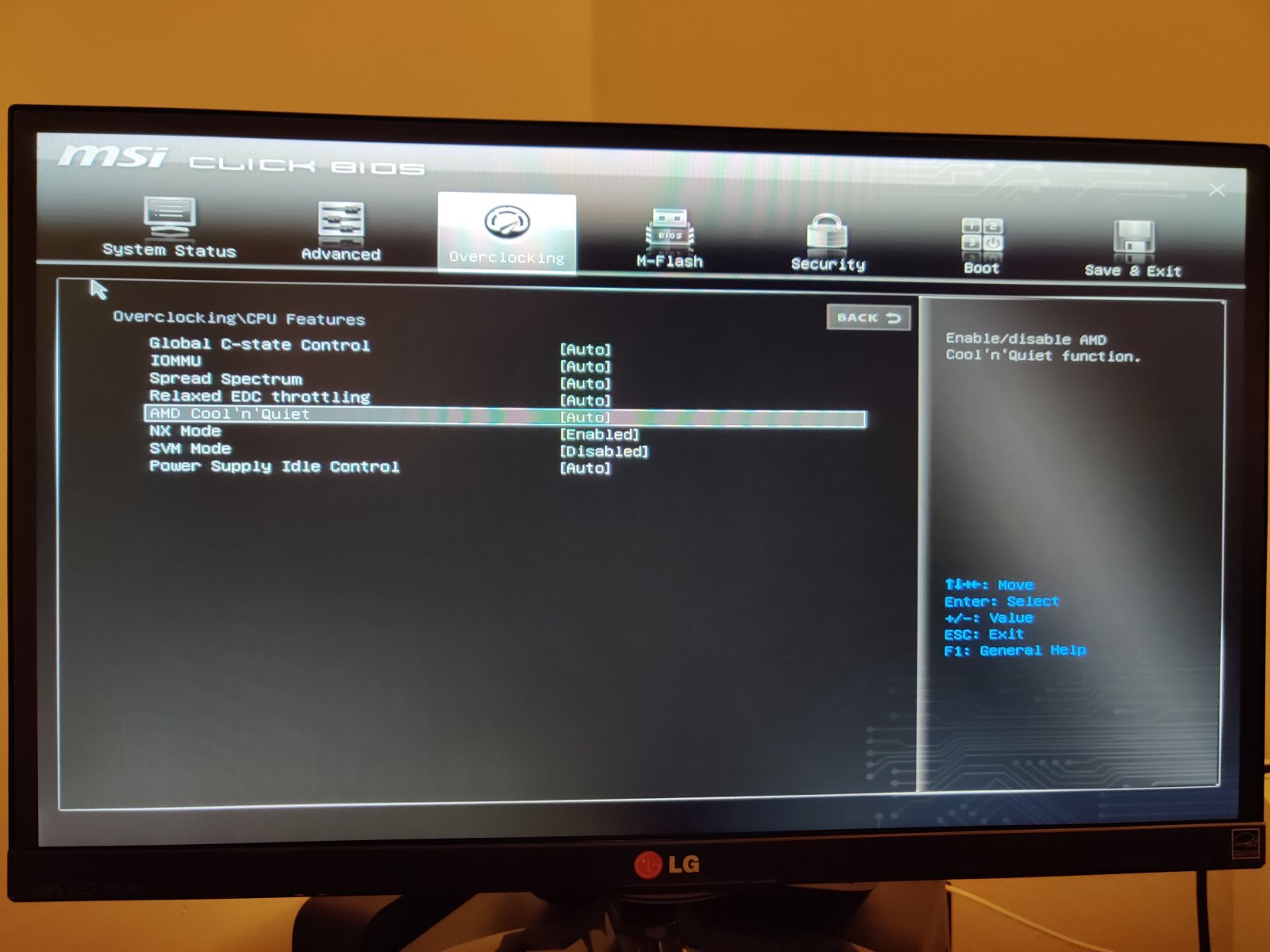Open the M-Flash BIOS chip icon
Image resolution: width=1270 pixels, height=952 pixels.
pos(670,228)
